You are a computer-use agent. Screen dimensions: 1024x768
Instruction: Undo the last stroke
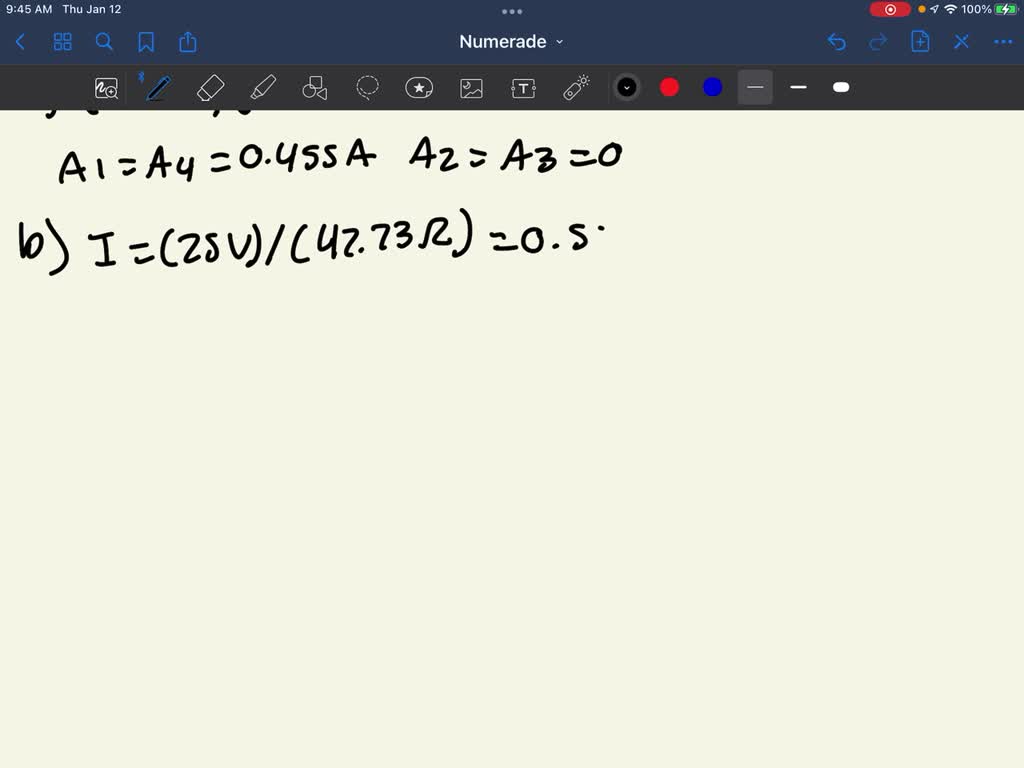tap(837, 42)
